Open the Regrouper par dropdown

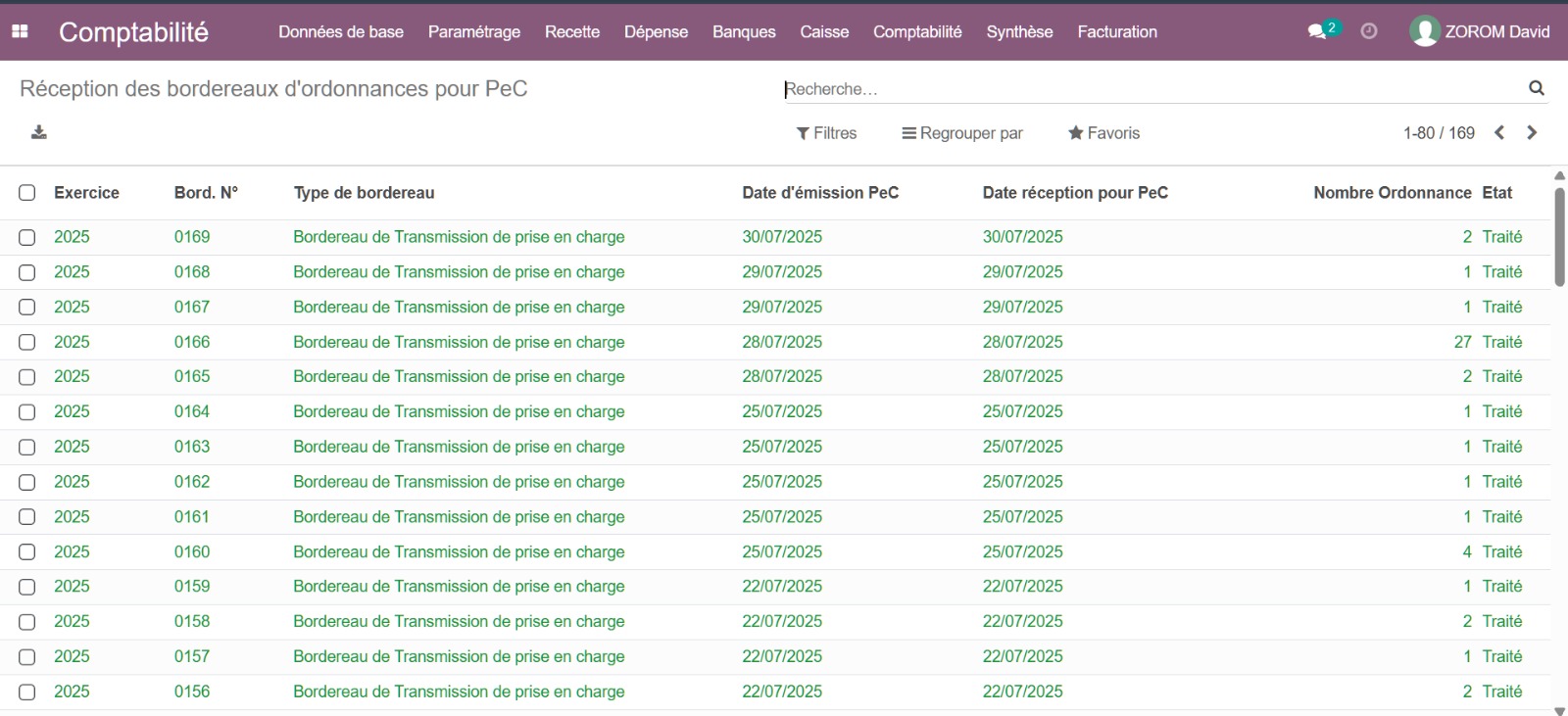(962, 133)
